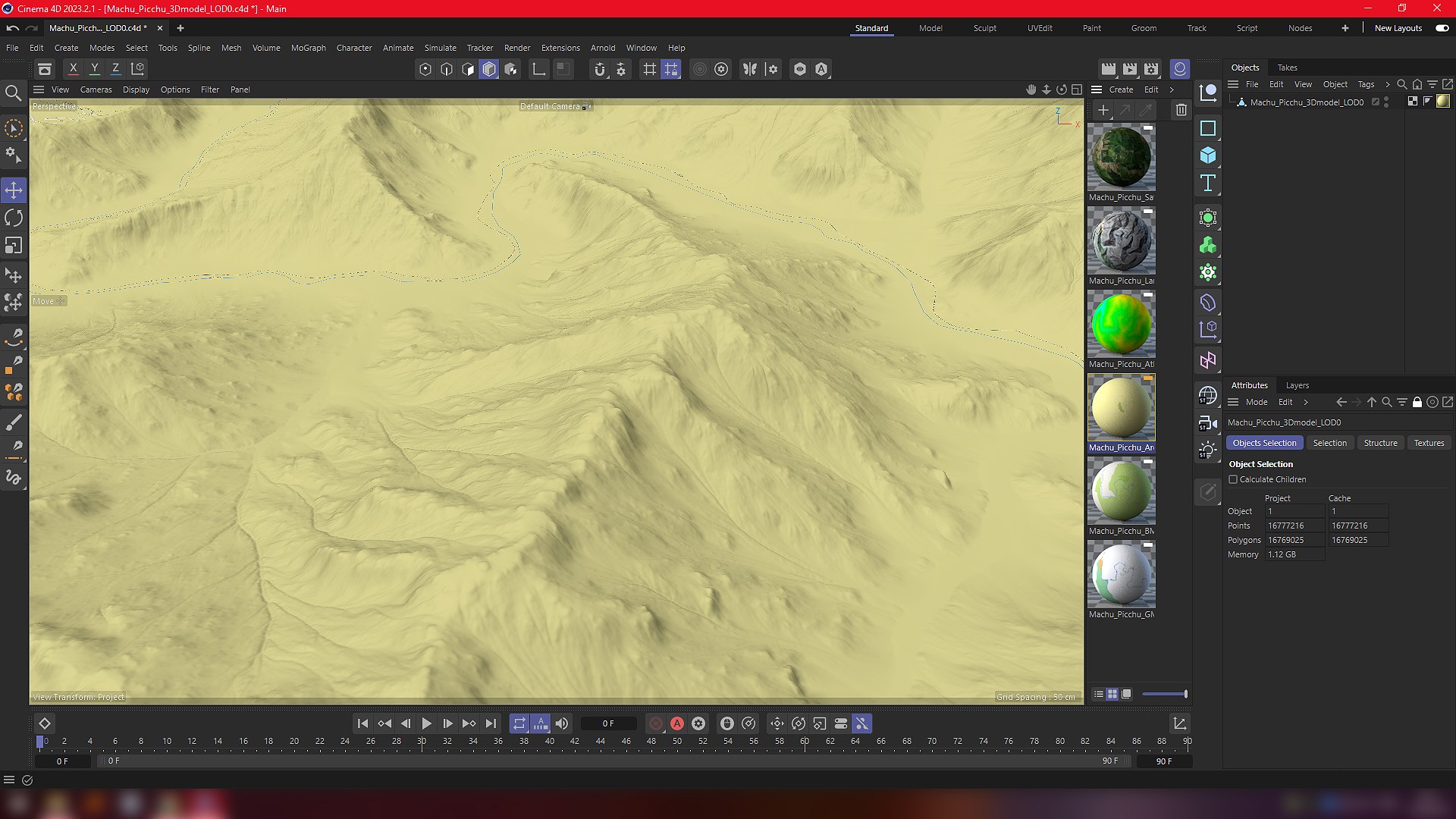
Task: Toggle timeline sound speaker icon
Action: pos(562,723)
